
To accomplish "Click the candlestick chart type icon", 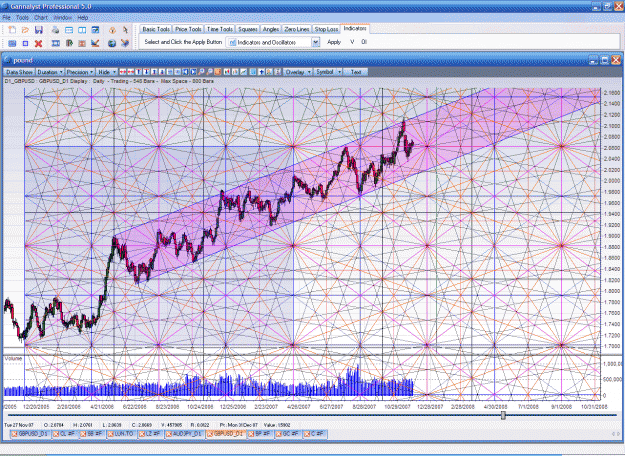I will [x=226, y=72].
